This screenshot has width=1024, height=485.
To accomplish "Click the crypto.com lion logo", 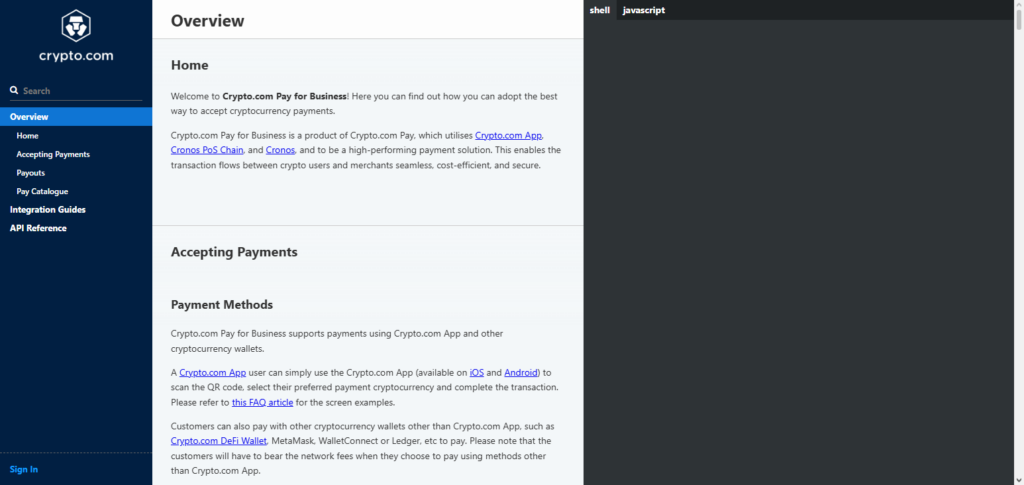I will (76, 26).
